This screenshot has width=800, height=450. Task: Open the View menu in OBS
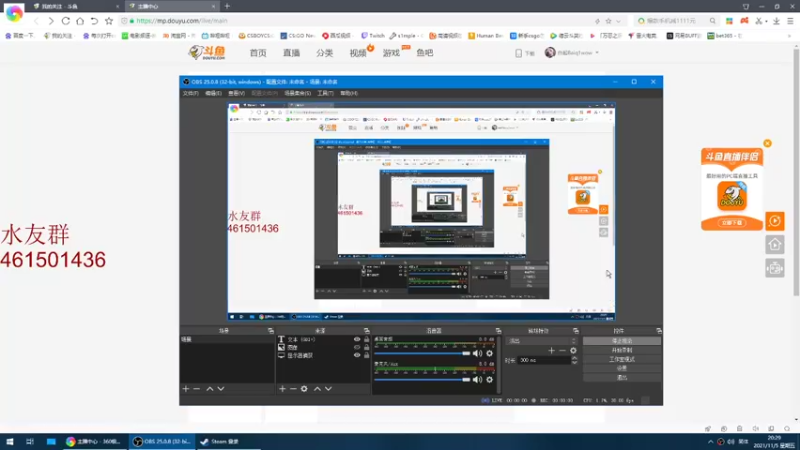(236, 93)
